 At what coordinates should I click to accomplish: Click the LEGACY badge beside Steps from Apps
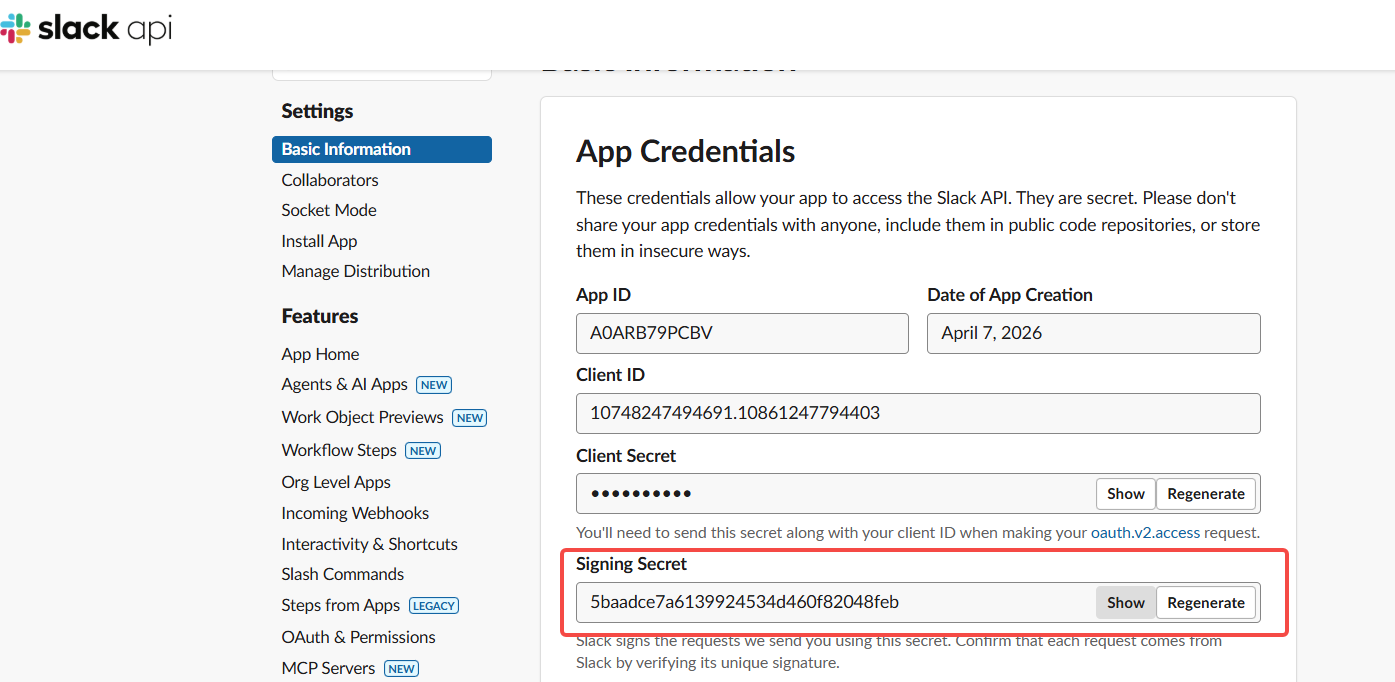[434, 606]
